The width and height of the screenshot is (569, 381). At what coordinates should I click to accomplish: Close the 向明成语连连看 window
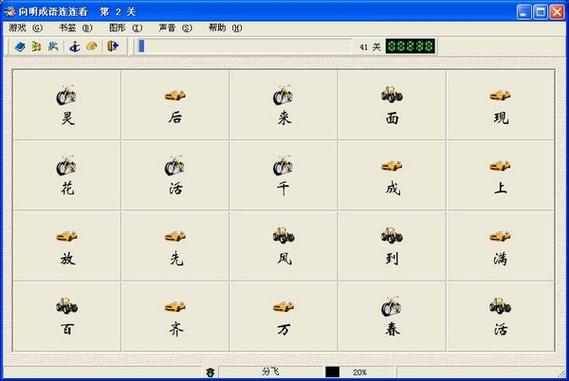[x=557, y=12]
